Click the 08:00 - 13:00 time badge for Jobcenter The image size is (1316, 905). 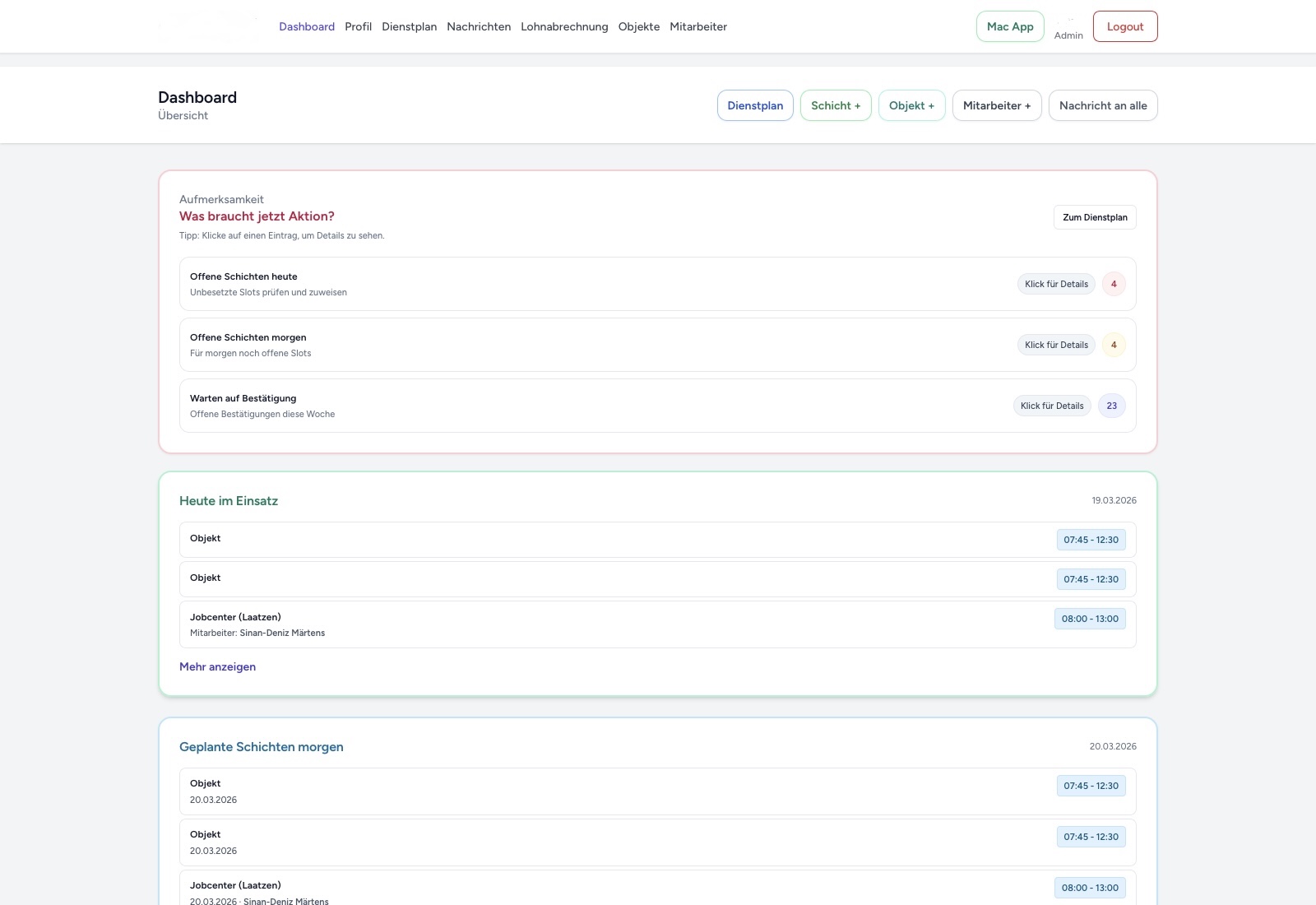(1090, 619)
